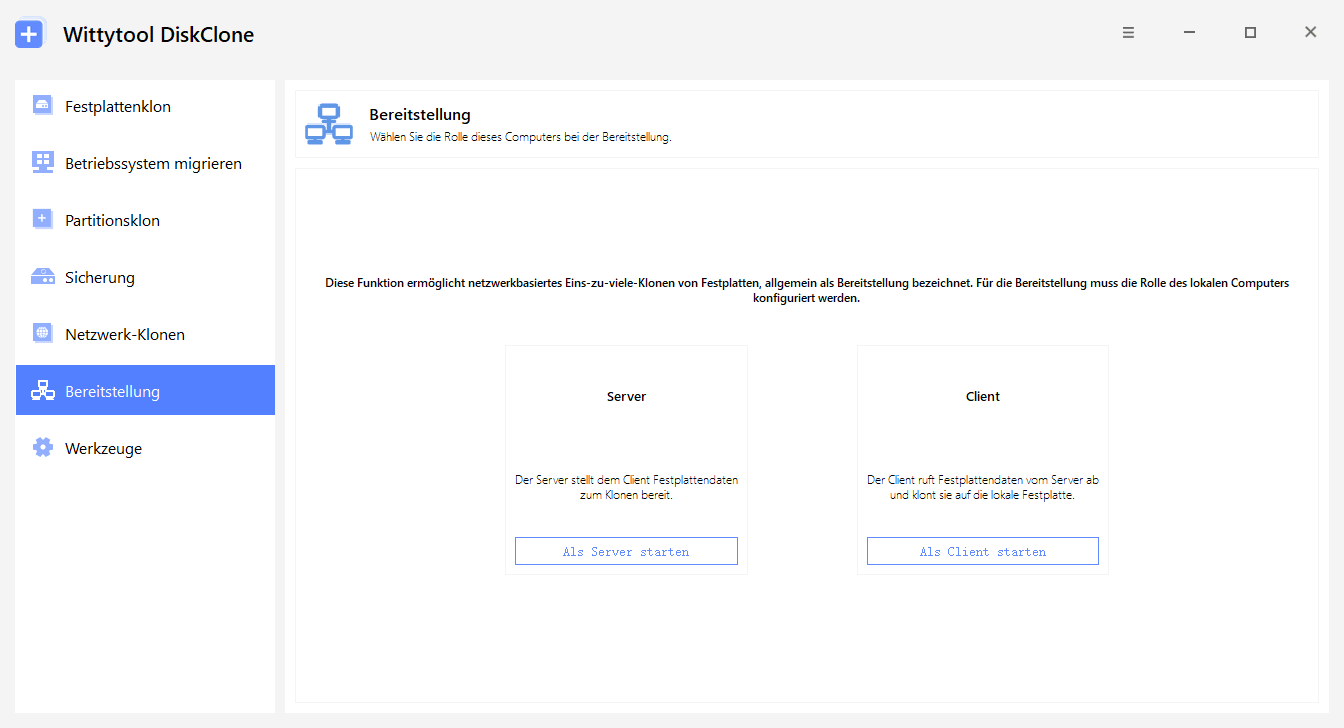
Task: Click the Als Server starten button
Action: tap(626, 551)
